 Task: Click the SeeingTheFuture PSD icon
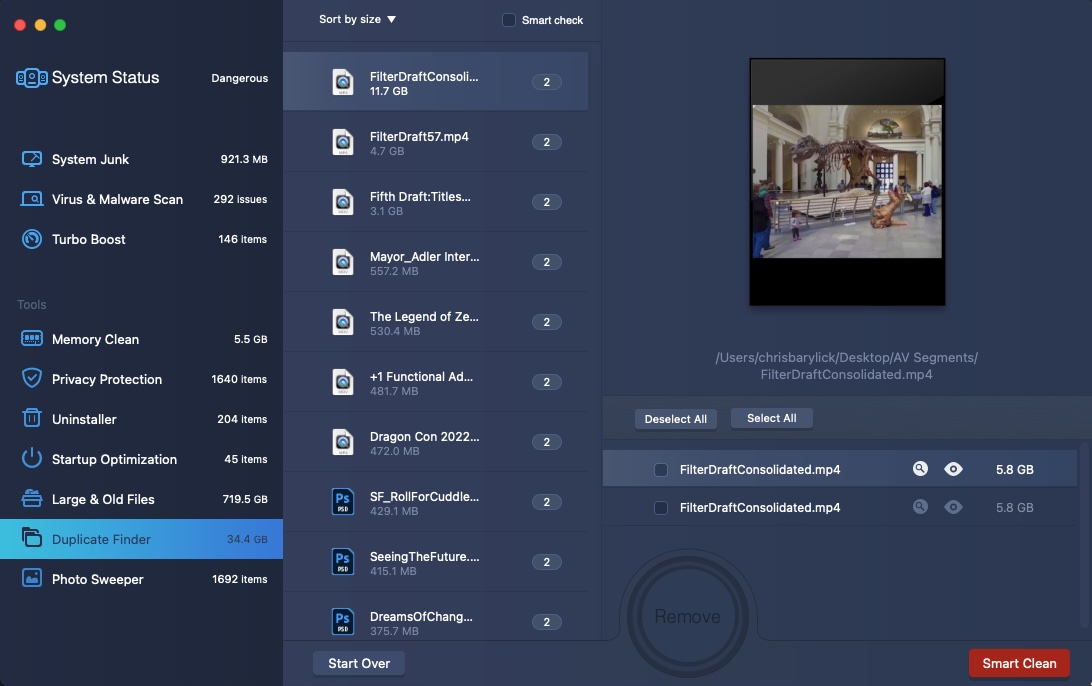point(343,561)
